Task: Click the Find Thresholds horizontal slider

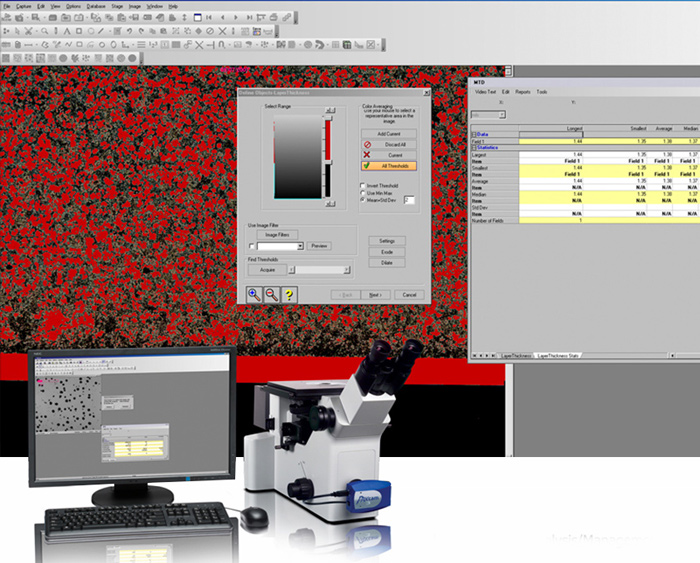Action: point(319,270)
